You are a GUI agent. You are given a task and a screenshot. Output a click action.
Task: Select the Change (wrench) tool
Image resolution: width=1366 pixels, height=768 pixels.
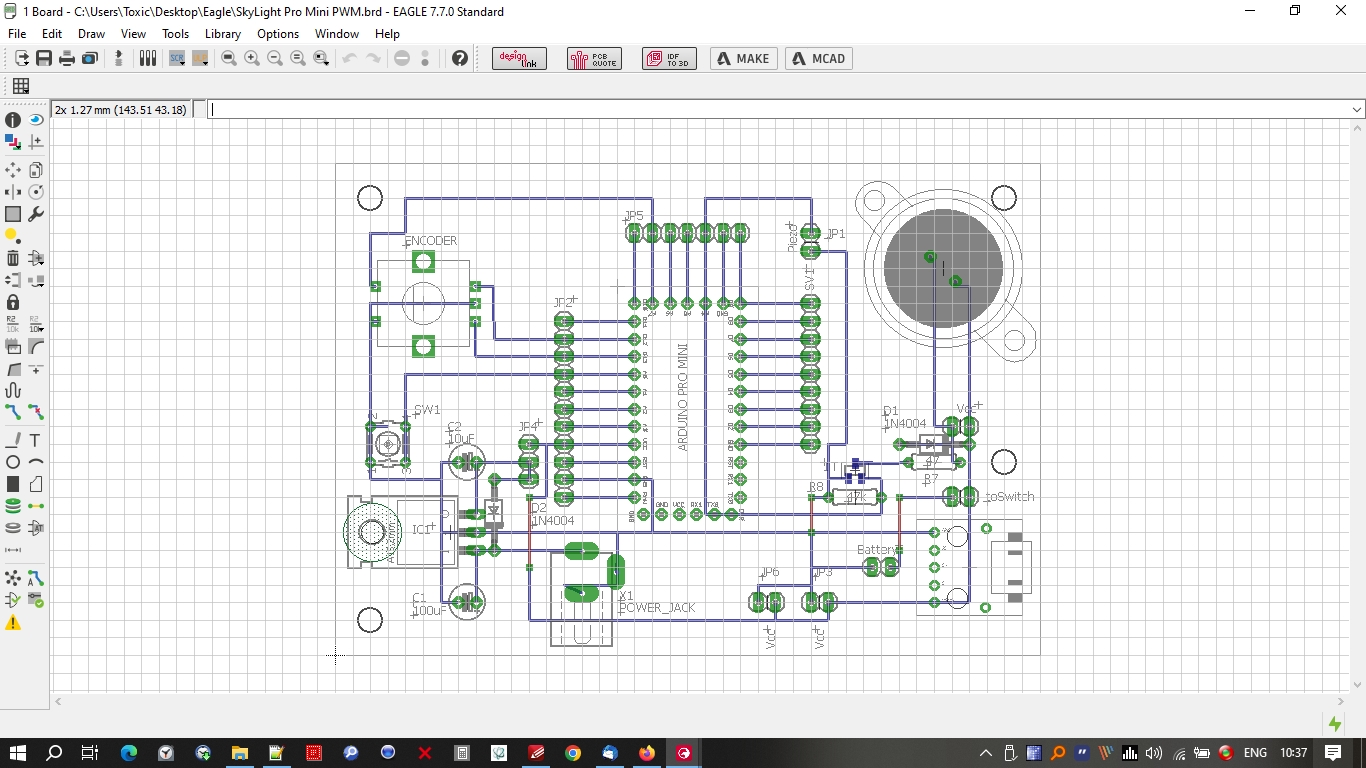(36, 214)
